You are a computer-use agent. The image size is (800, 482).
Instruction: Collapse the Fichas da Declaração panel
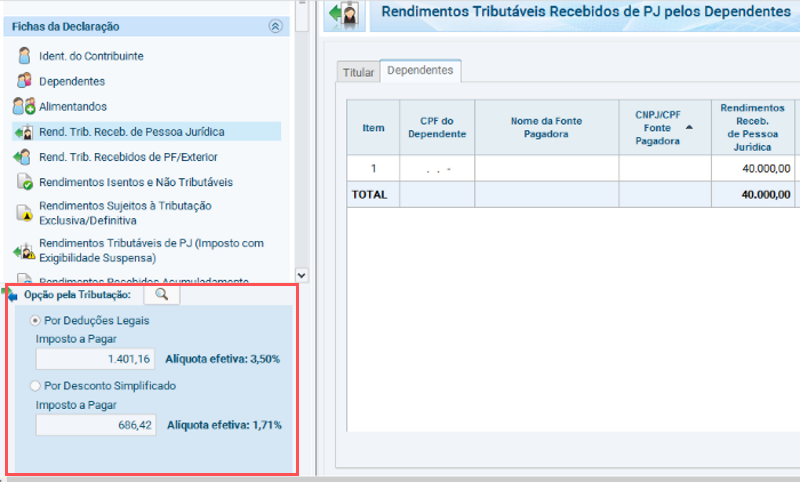point(275,27)
